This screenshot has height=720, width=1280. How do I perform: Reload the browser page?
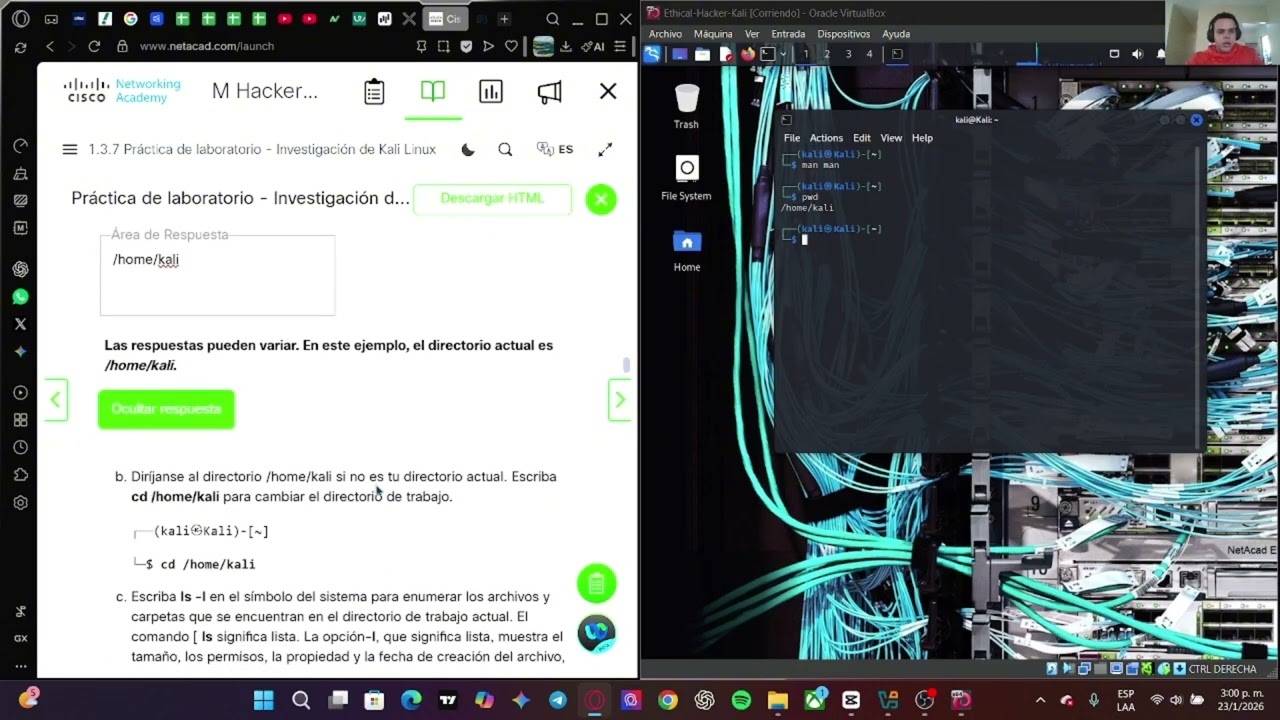(x=94, y=46)
